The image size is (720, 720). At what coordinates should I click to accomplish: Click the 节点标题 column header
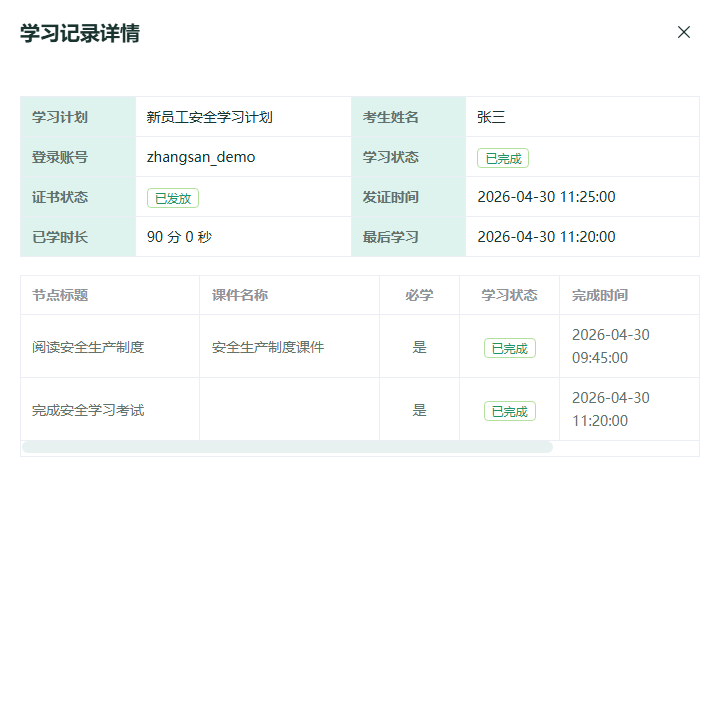tap(60, 295)
